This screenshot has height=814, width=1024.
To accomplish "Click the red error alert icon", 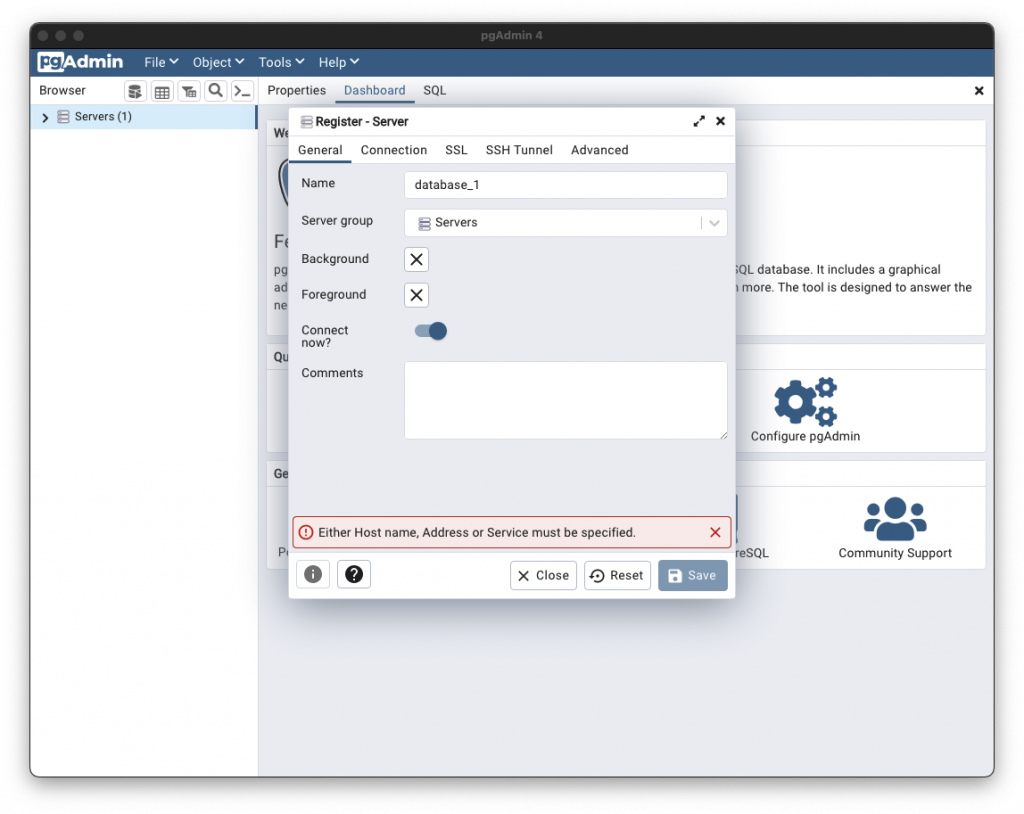I will pyautogui.click(x=306, y=532).
